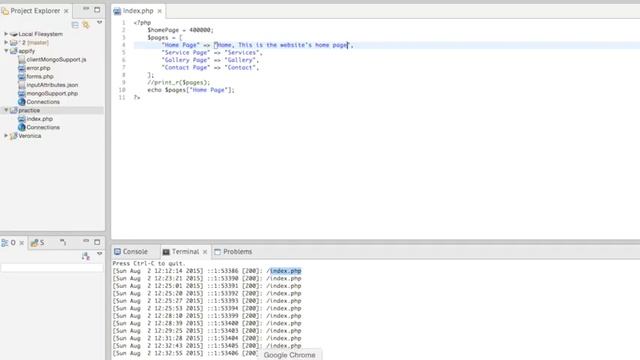Image resolution: width=640 pixels, height=360 pixels.
Task: Click the echo $pages line
Action: 191,90
